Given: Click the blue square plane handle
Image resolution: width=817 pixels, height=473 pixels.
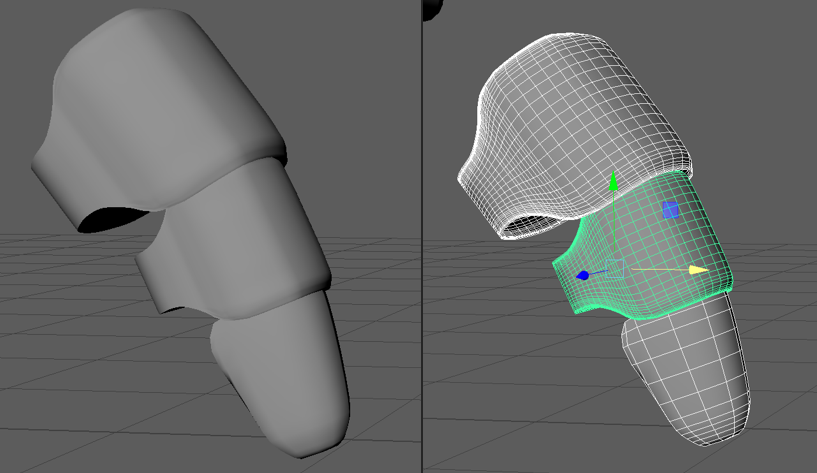Looking at the screenshot, I should pyautogui.click(x=671, y=210).
